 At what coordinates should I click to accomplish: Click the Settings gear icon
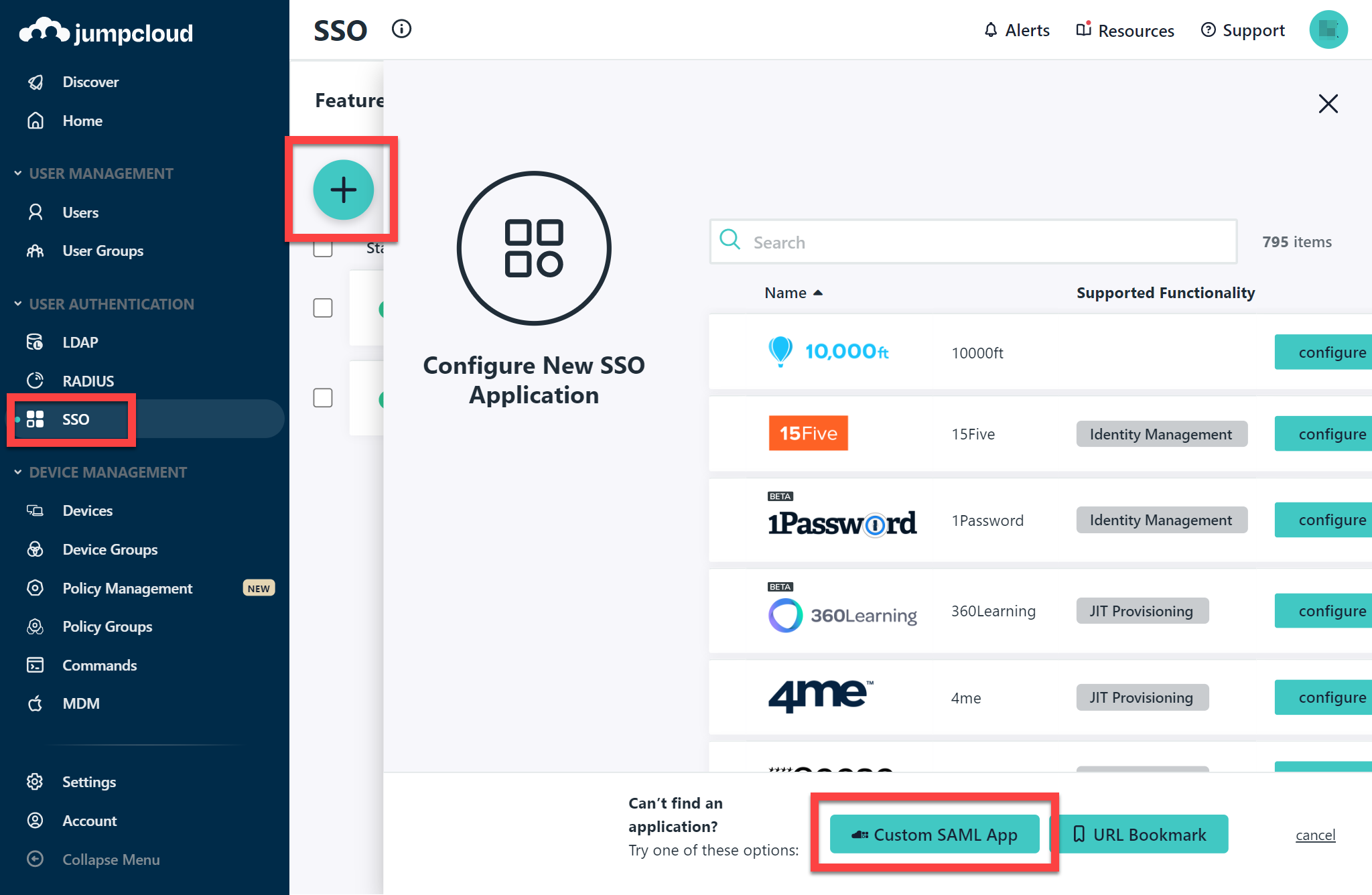point(36,782)
